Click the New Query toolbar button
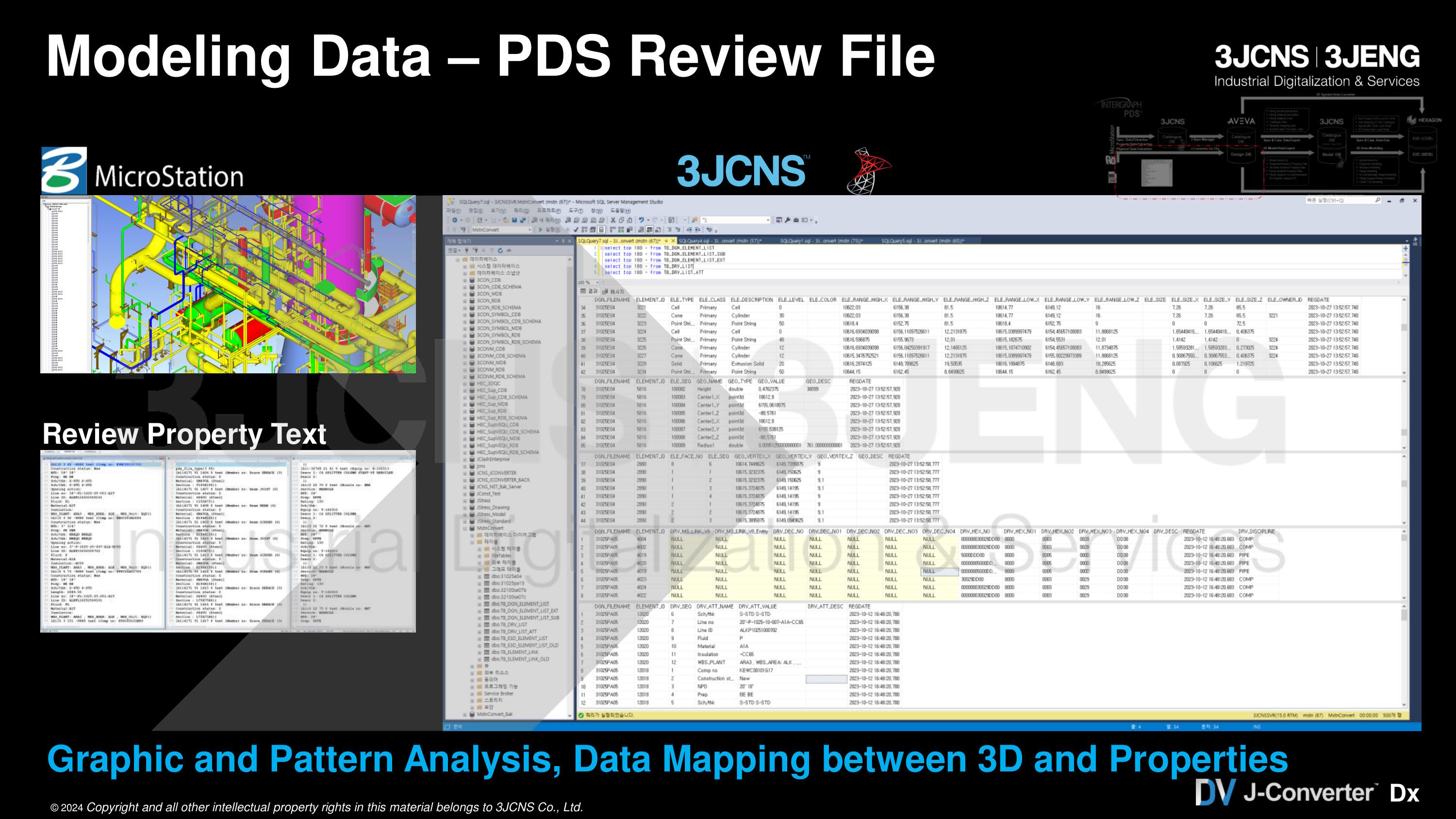 [546, 220]
